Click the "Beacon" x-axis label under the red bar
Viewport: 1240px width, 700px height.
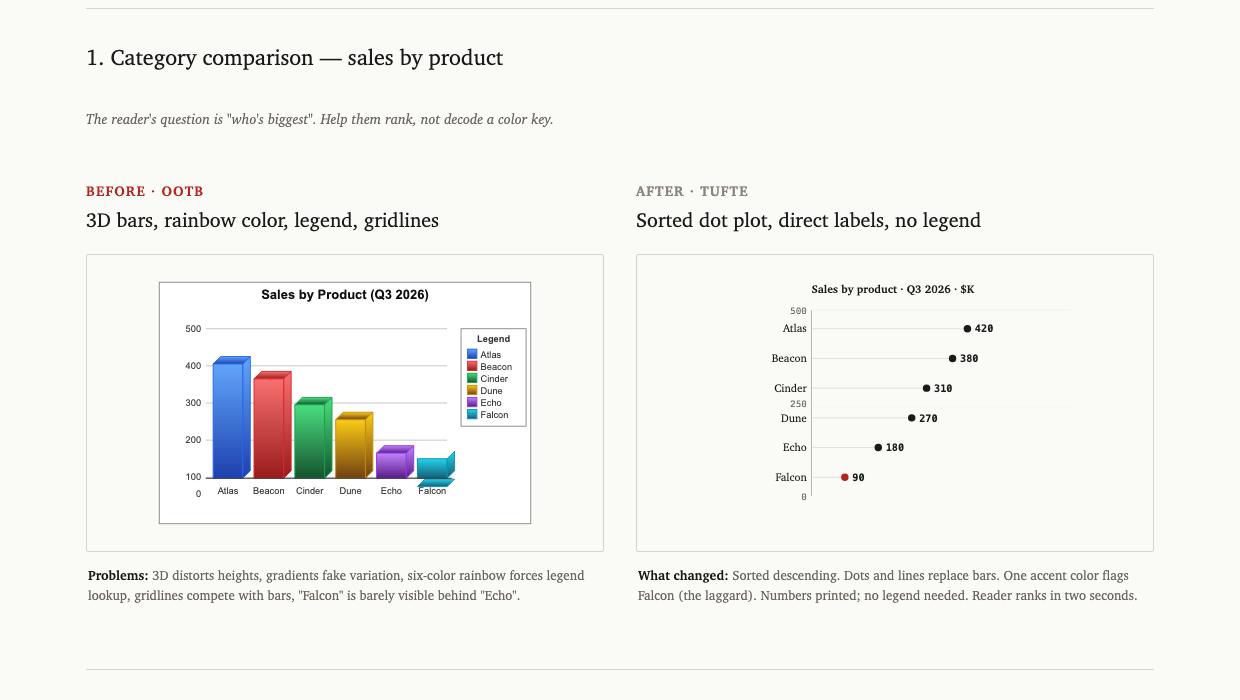pyautogui.click(x=269, y=491)
